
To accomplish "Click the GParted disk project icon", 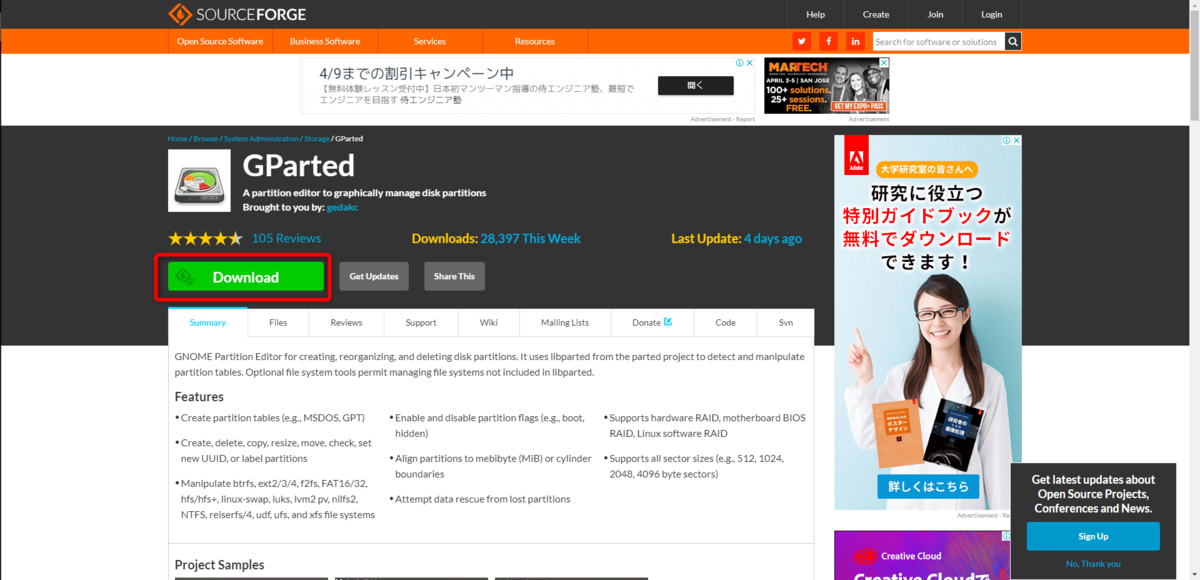I will click(199, 181).
